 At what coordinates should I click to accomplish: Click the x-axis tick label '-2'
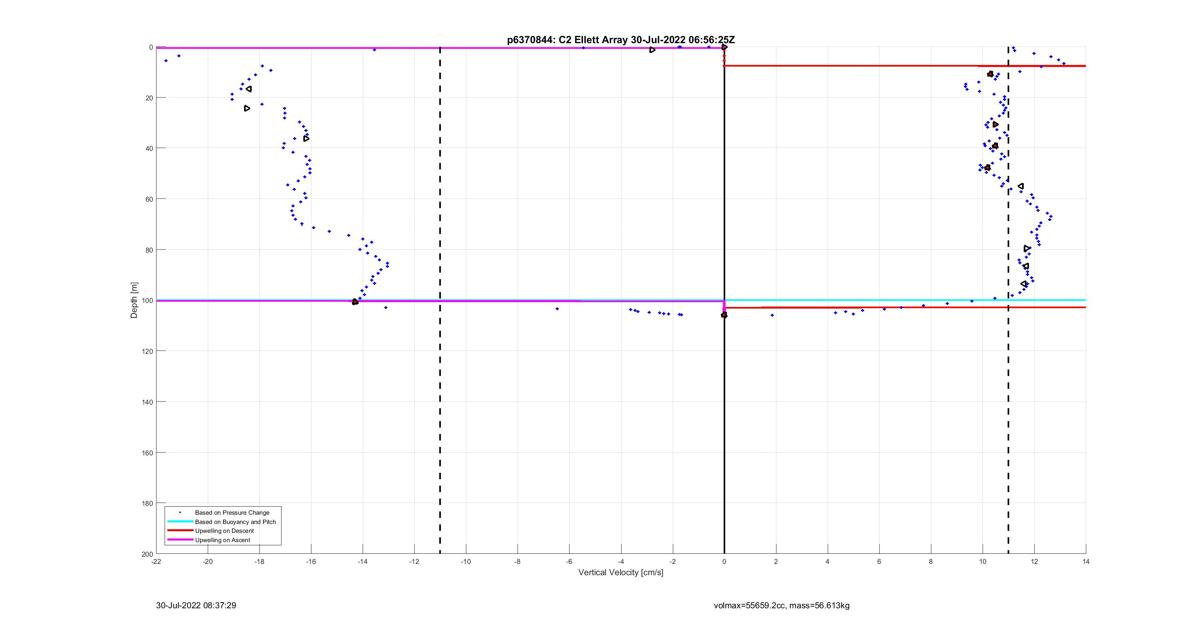point(673,561)
